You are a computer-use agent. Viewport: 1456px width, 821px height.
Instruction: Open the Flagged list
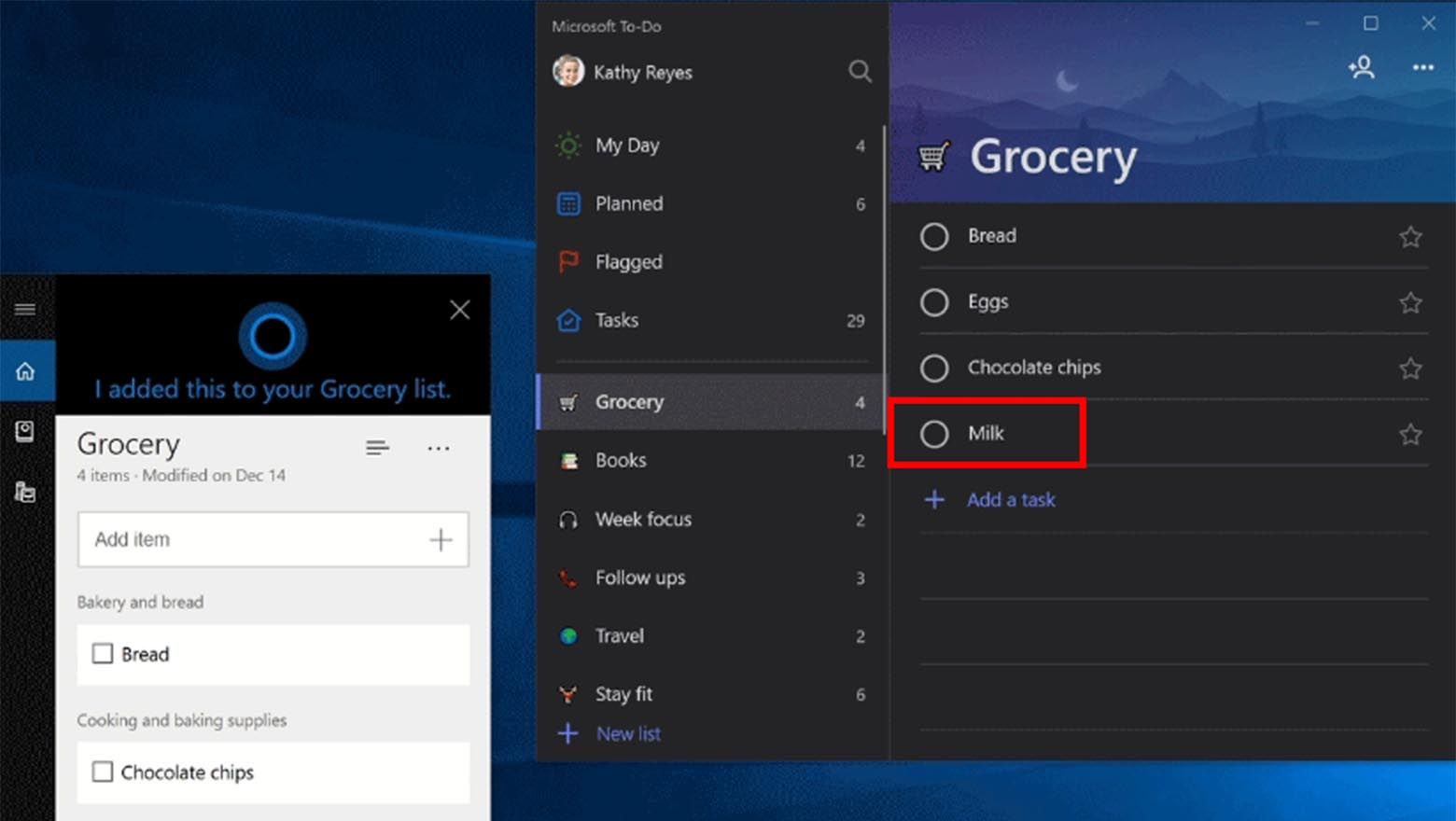(711, 262)
